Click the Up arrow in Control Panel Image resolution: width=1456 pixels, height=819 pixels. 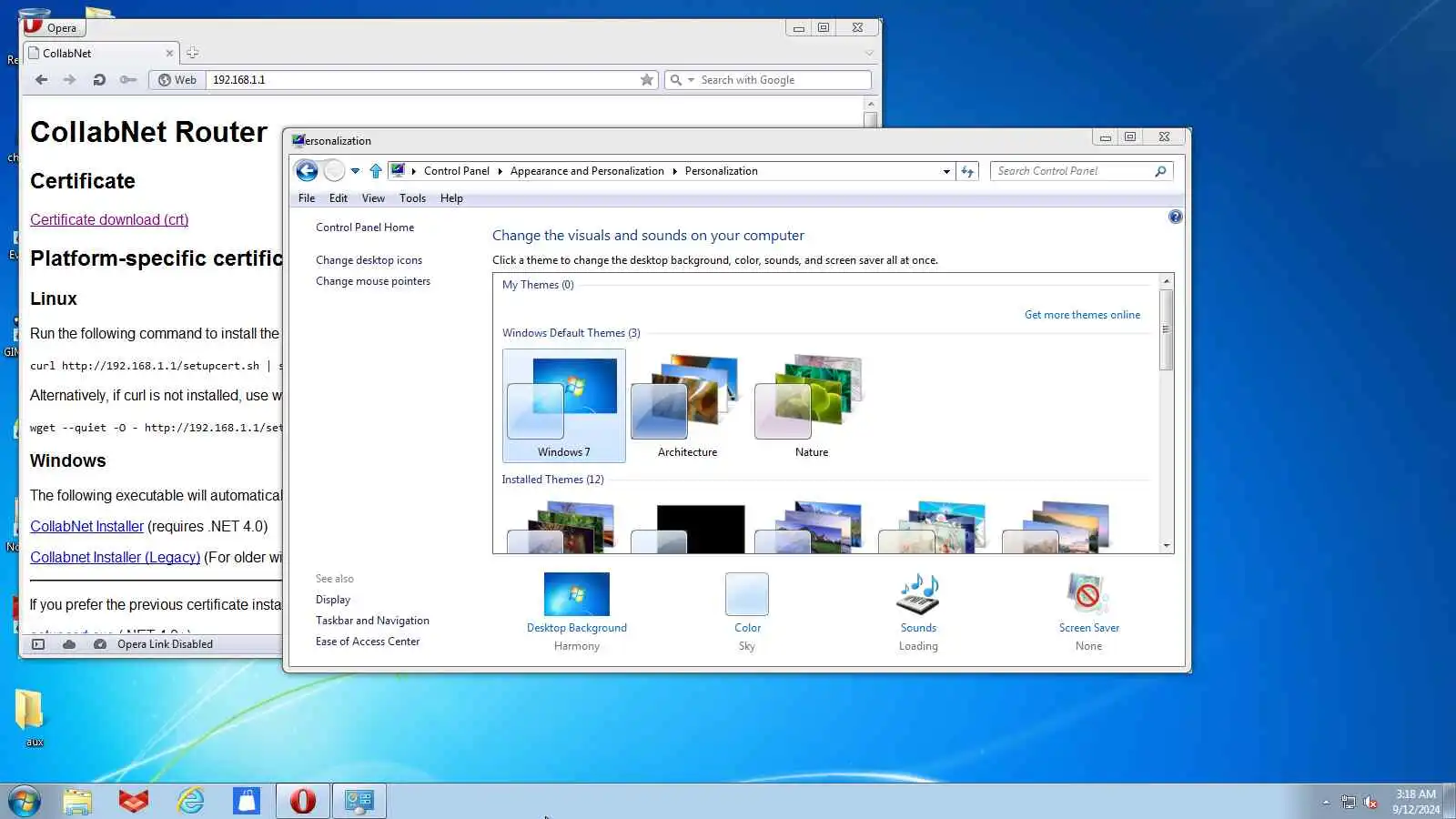pyautogui.click(x=376, y=171)
